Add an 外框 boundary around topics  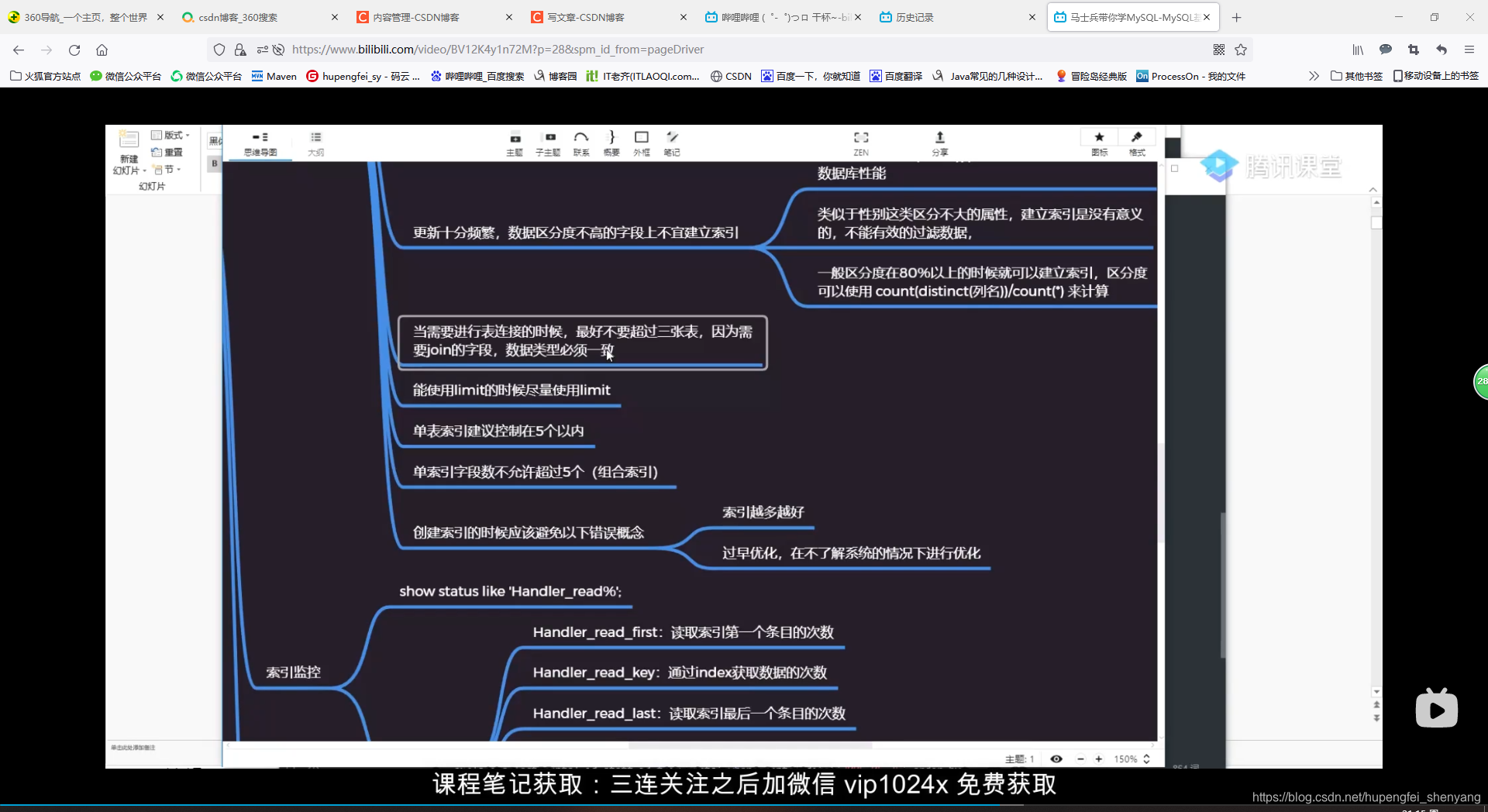click(x=642, y=143)
